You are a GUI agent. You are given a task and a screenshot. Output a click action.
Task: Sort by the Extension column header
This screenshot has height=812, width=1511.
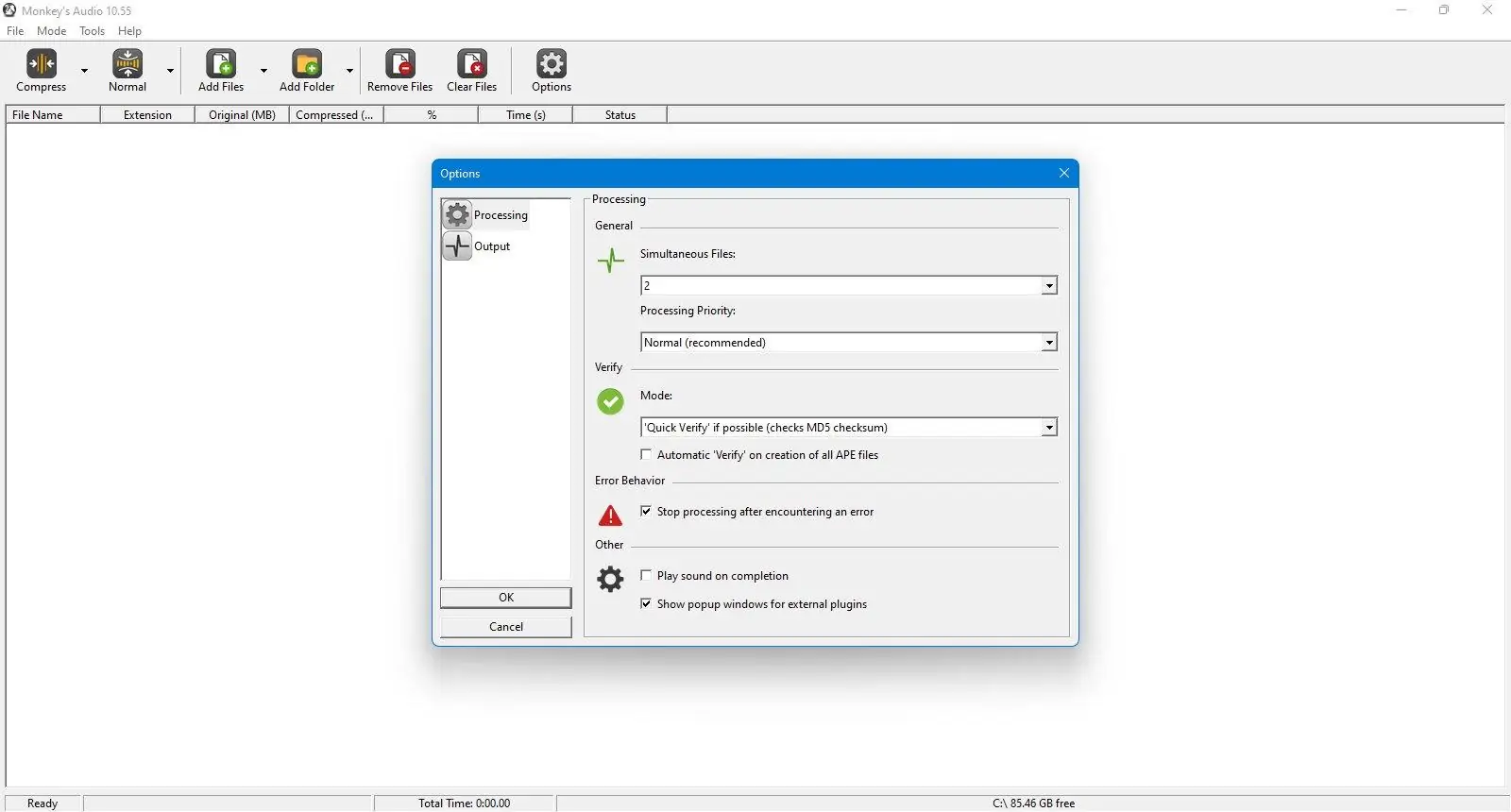147,115
